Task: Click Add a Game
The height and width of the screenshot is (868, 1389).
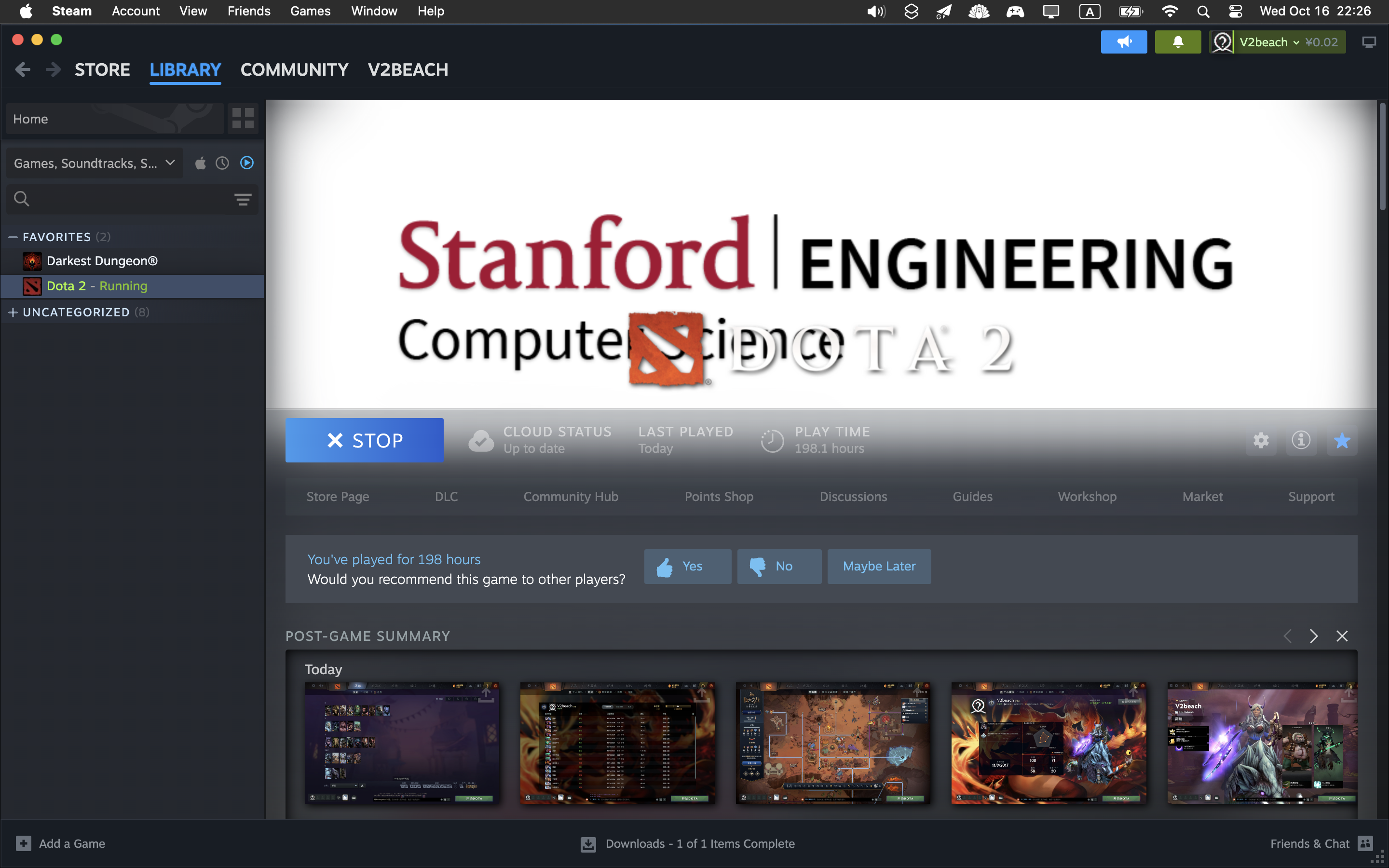Action: [x=61, y=843]
